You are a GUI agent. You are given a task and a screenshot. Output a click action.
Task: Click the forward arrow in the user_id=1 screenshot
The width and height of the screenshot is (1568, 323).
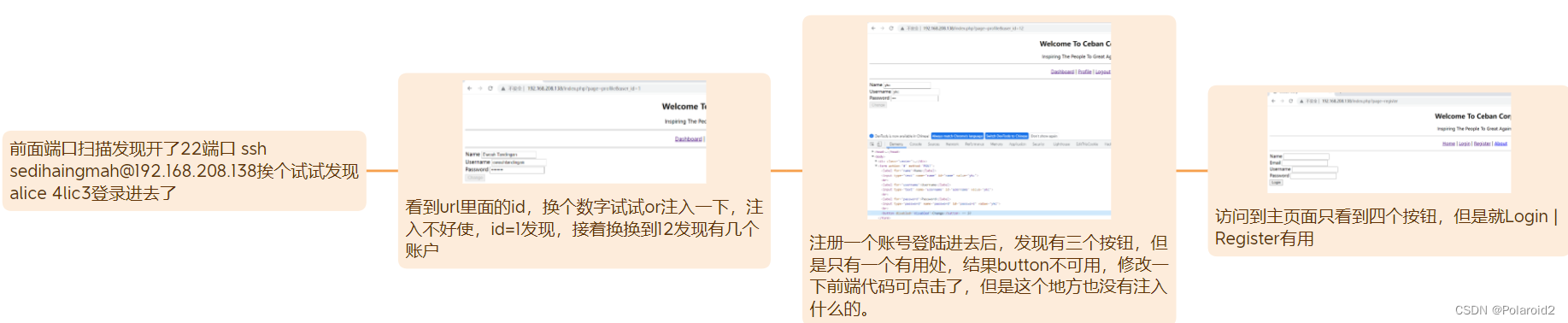[x=480, y=88]
